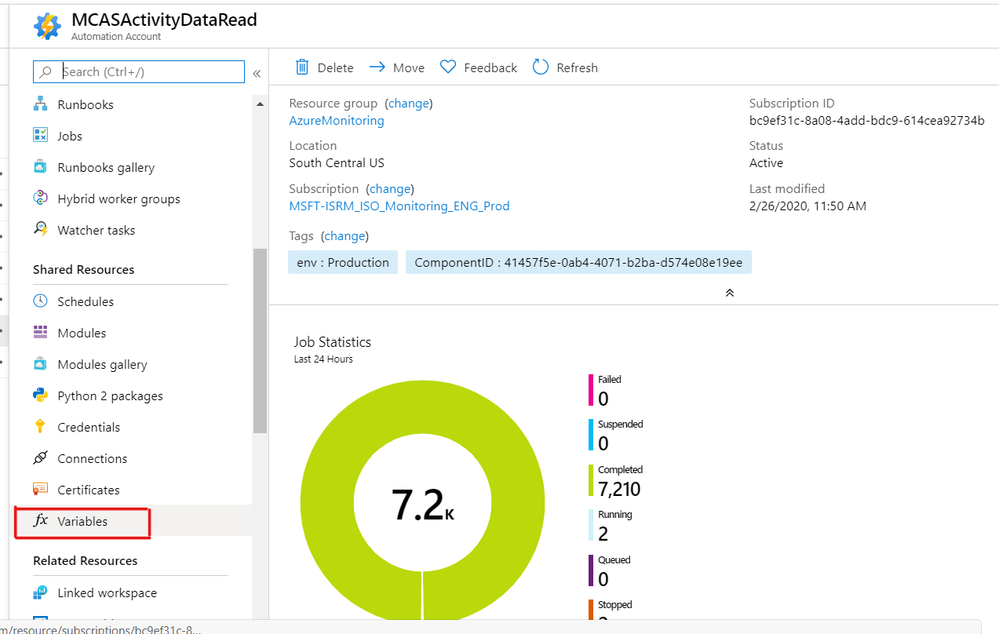999x634 pixels.
Task: Click the Completed green legend swatch
Action: (x=591, y=480)
